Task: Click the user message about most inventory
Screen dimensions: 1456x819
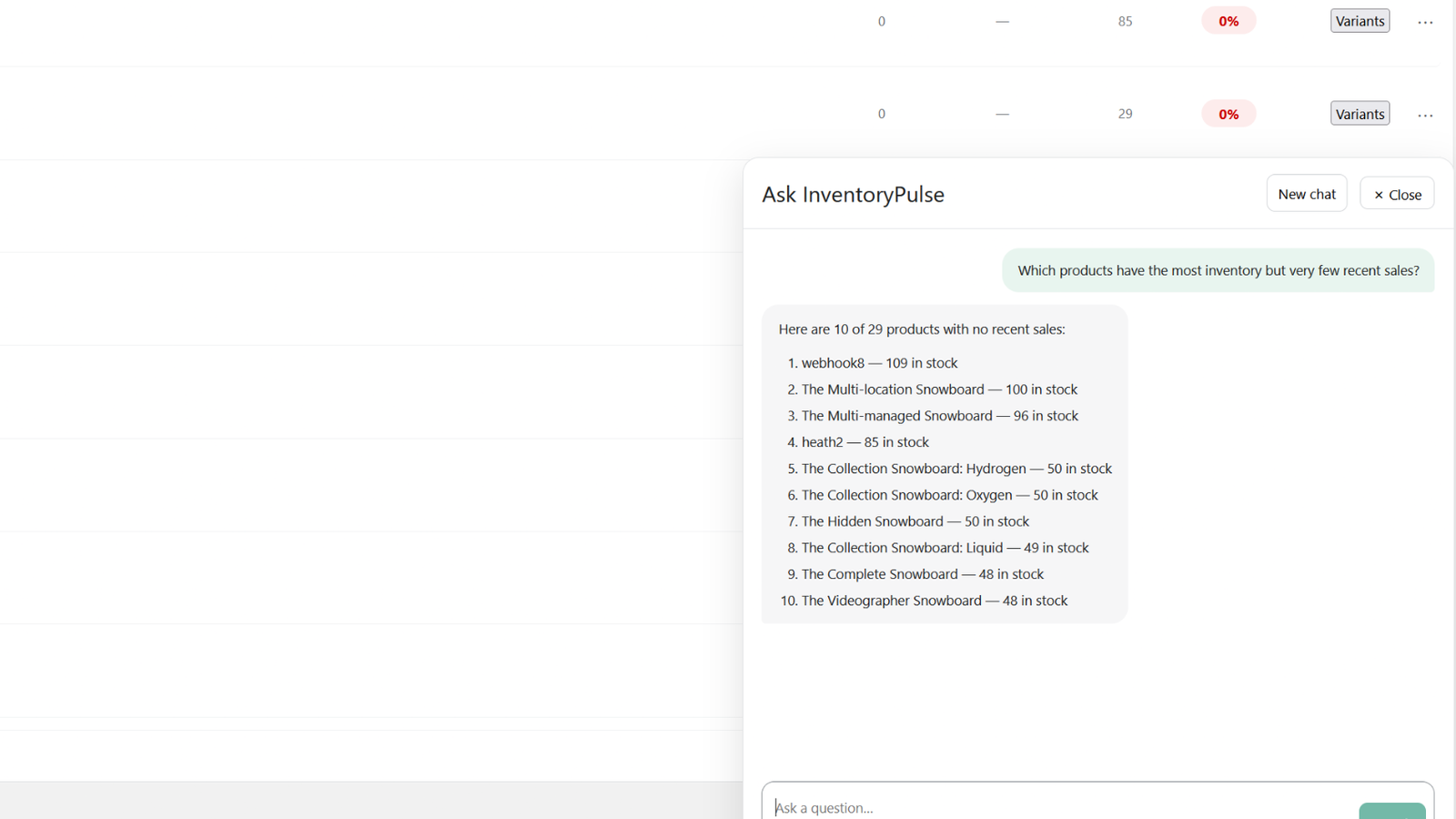Action: [1218, 270]
